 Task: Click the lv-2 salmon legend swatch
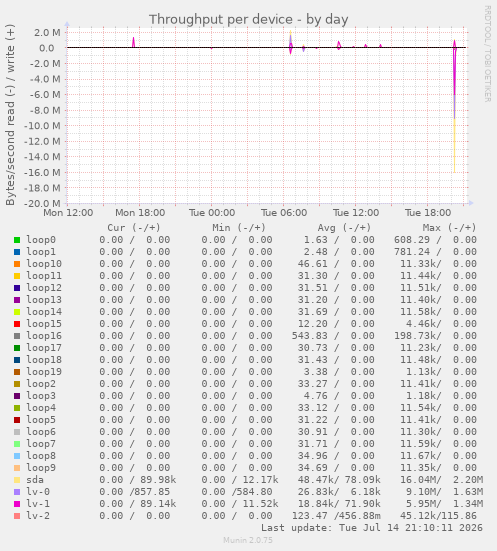(x=17, y=516)
